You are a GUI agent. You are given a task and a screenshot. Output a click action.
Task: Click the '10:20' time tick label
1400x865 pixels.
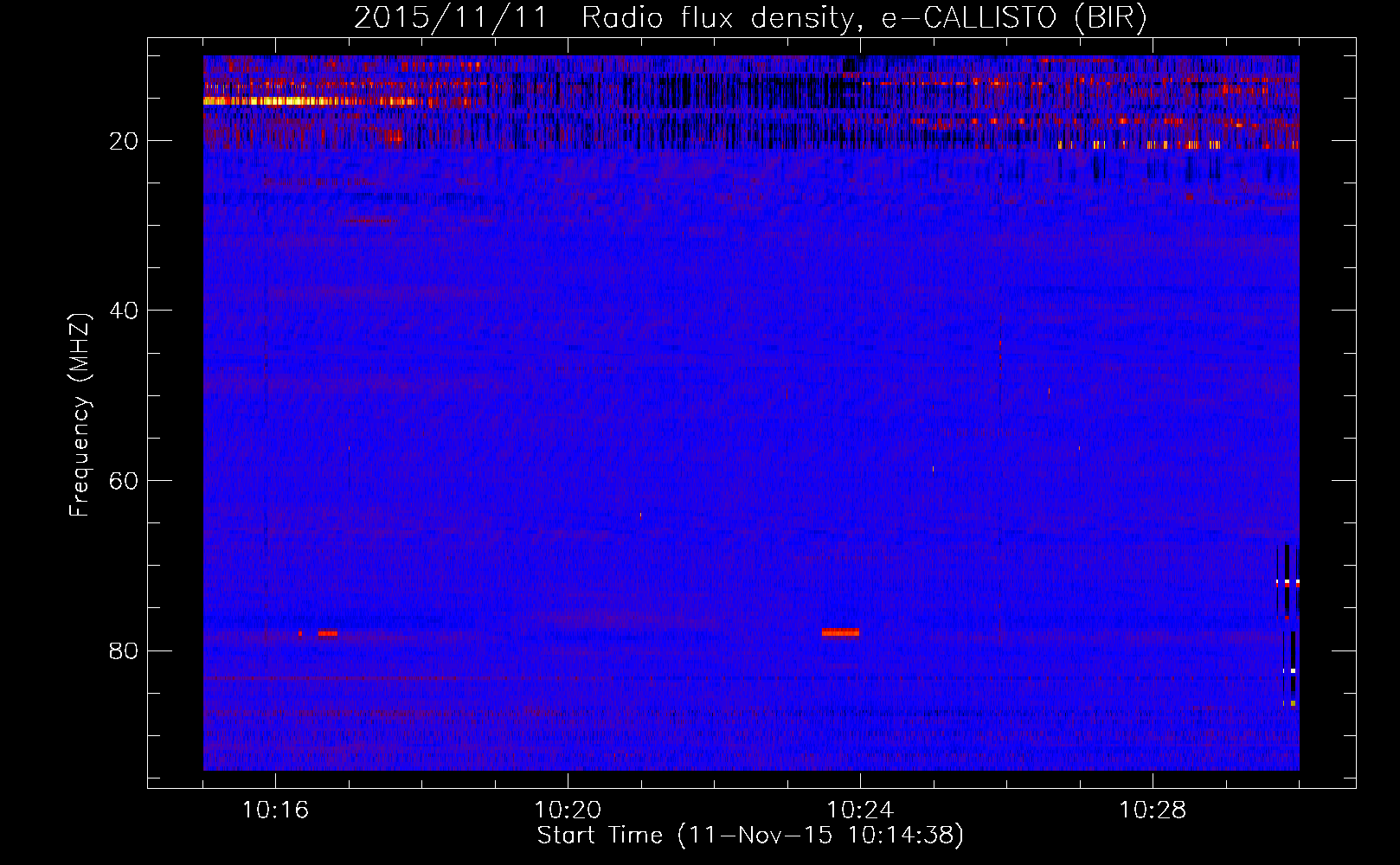(x=568, y=811)
